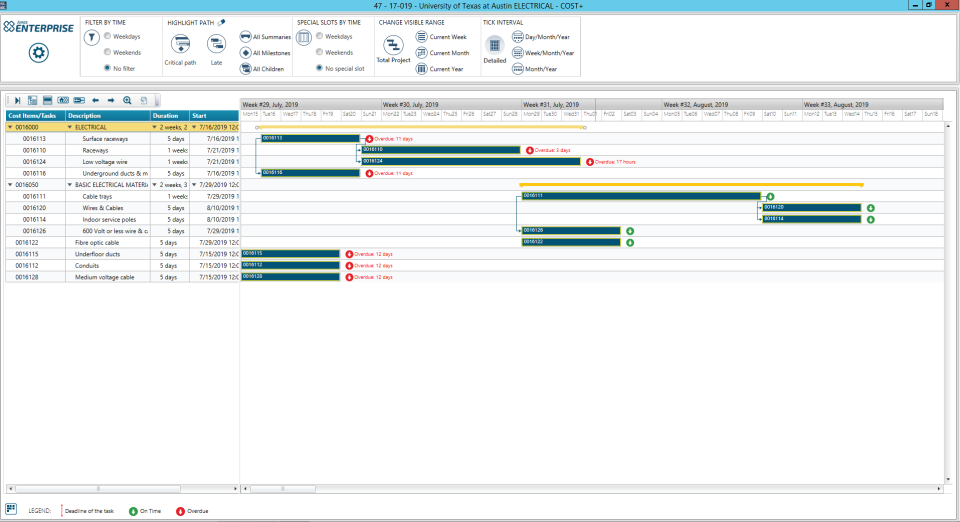Click the task grid horizontal scrollbar thumb
This screenshot has height=522, width=960.
[98, 489]
